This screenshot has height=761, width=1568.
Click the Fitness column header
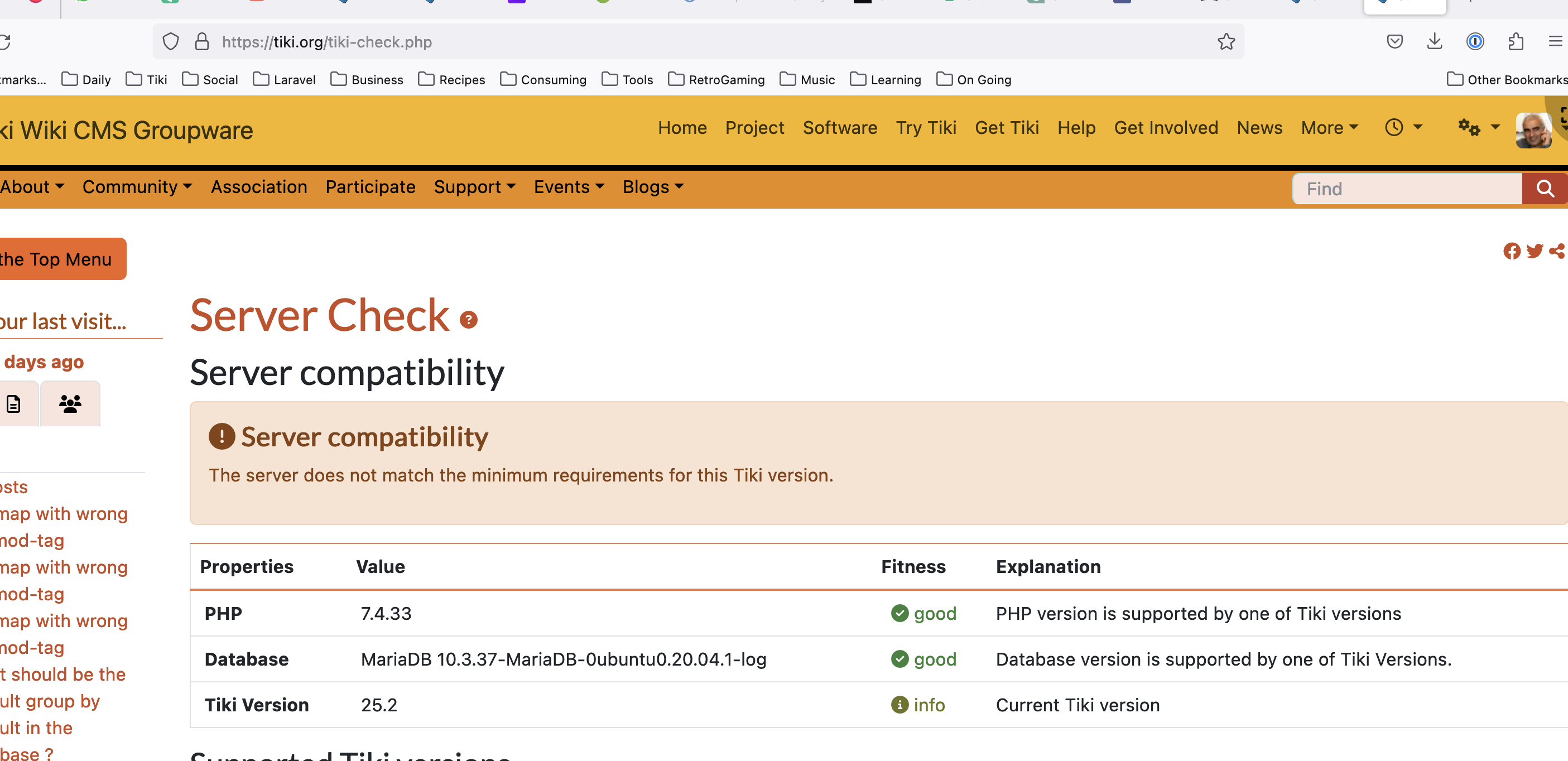[913, 566]
